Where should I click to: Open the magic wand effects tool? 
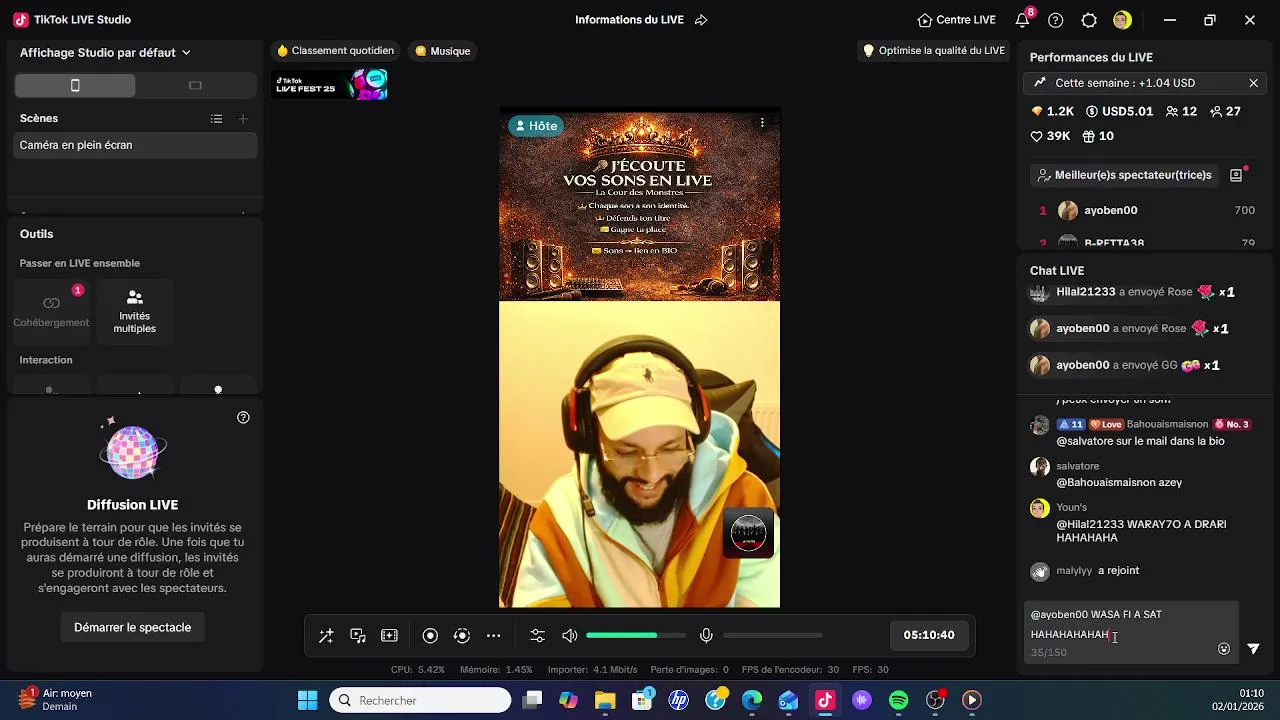coord(326,636)
